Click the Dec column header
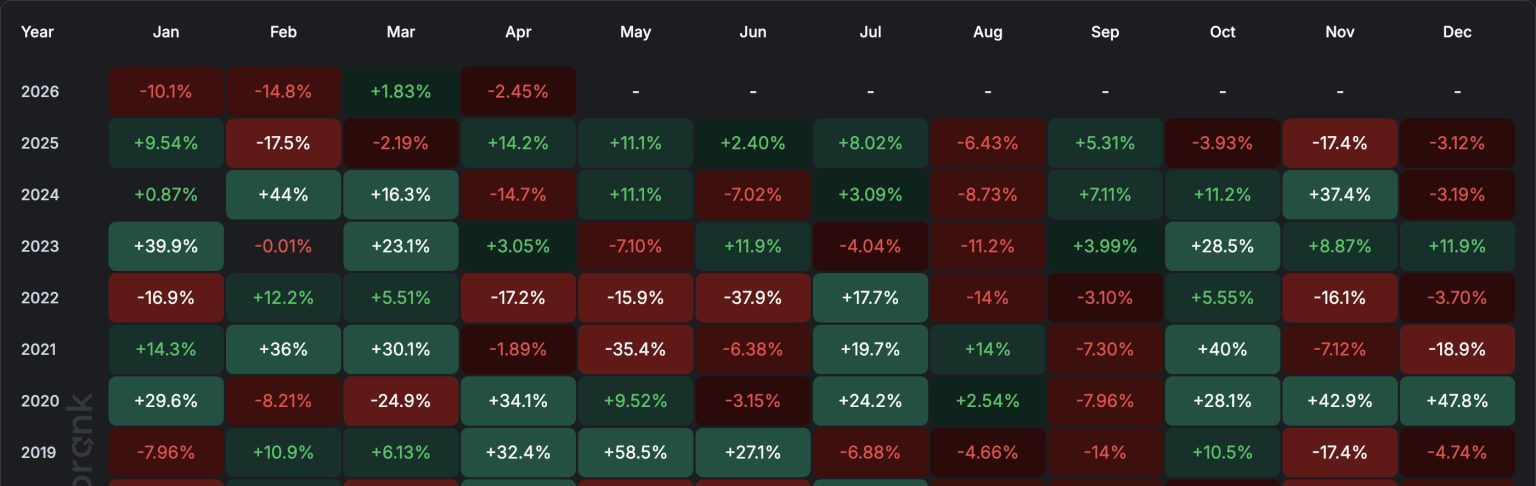The height and width of the screenshot is (486, 1536). pyautogui.click(x=1457, y=32)
